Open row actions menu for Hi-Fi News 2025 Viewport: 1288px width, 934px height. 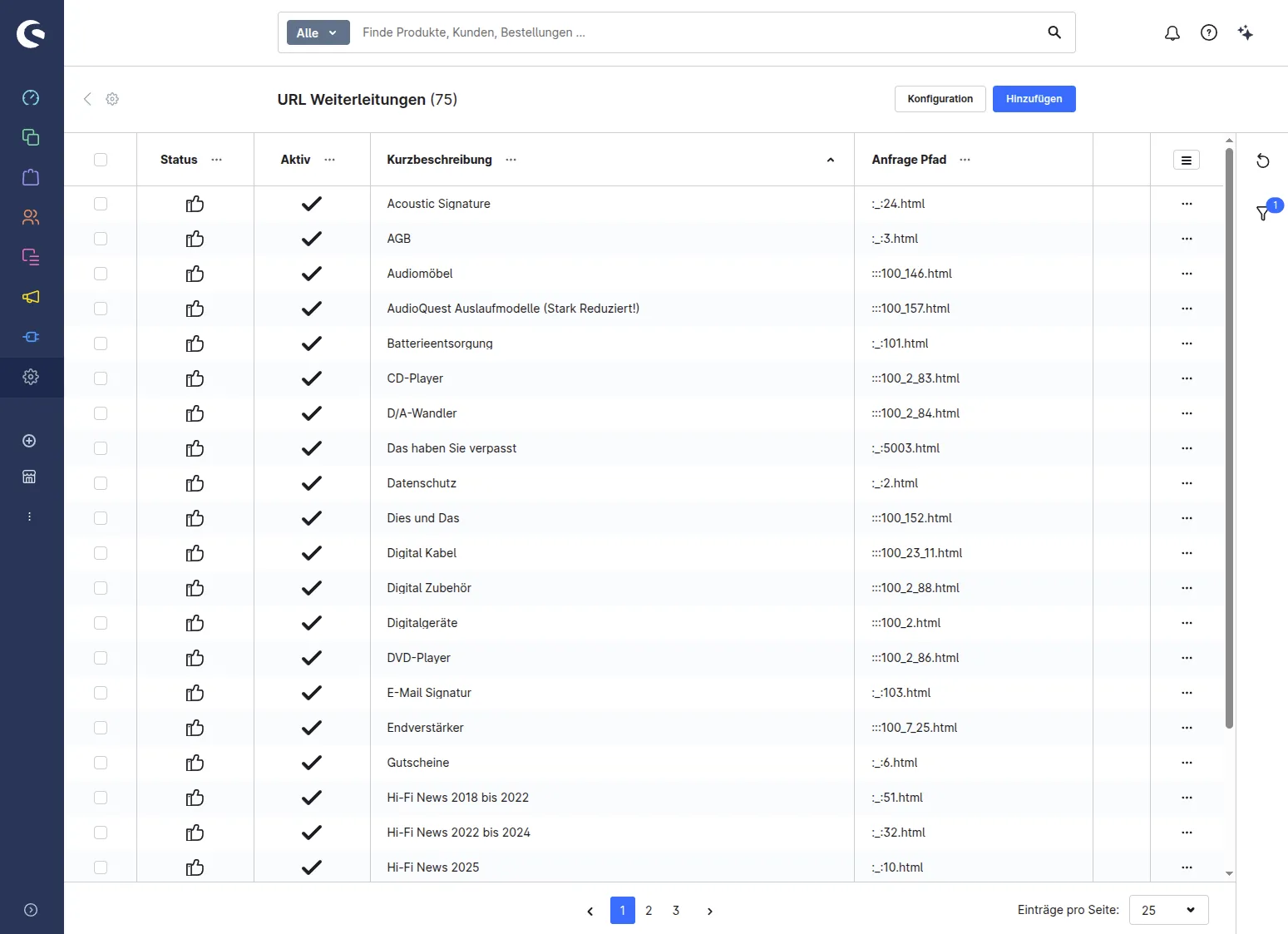(x=1187, y=867)
